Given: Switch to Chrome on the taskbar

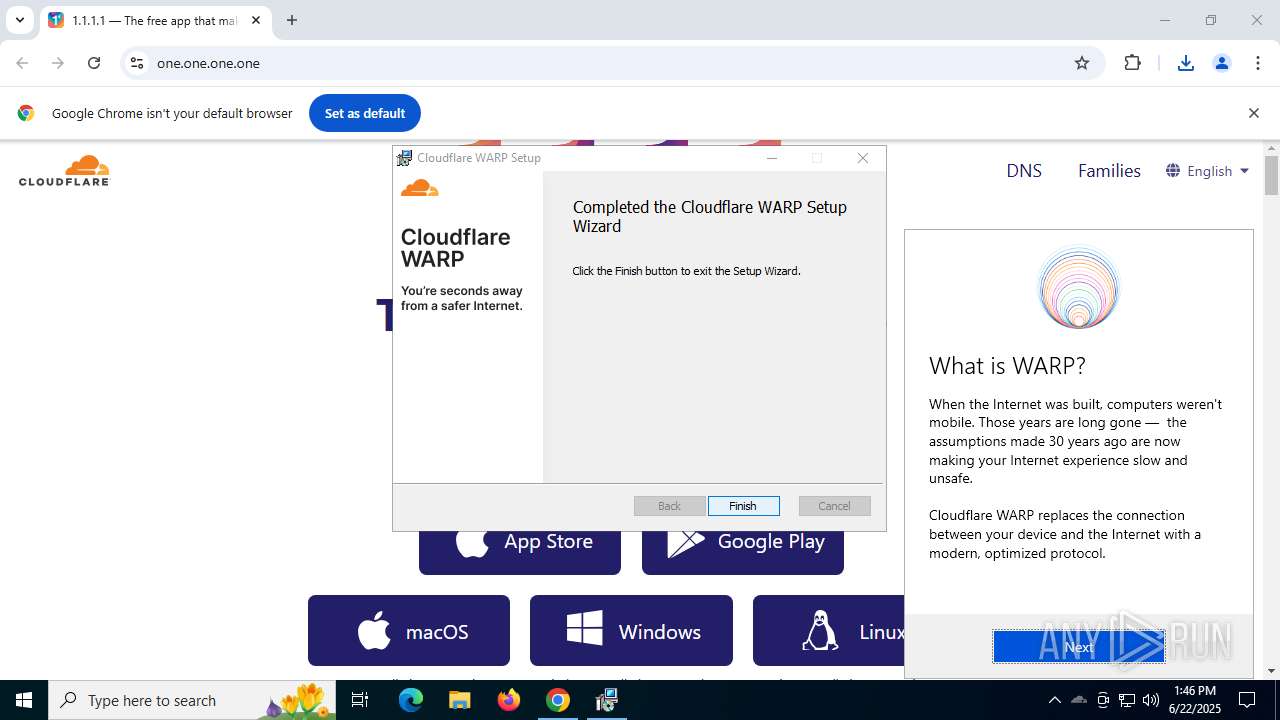Looking at the screenshot, I should pyautogui.click(x=558, y=700).
